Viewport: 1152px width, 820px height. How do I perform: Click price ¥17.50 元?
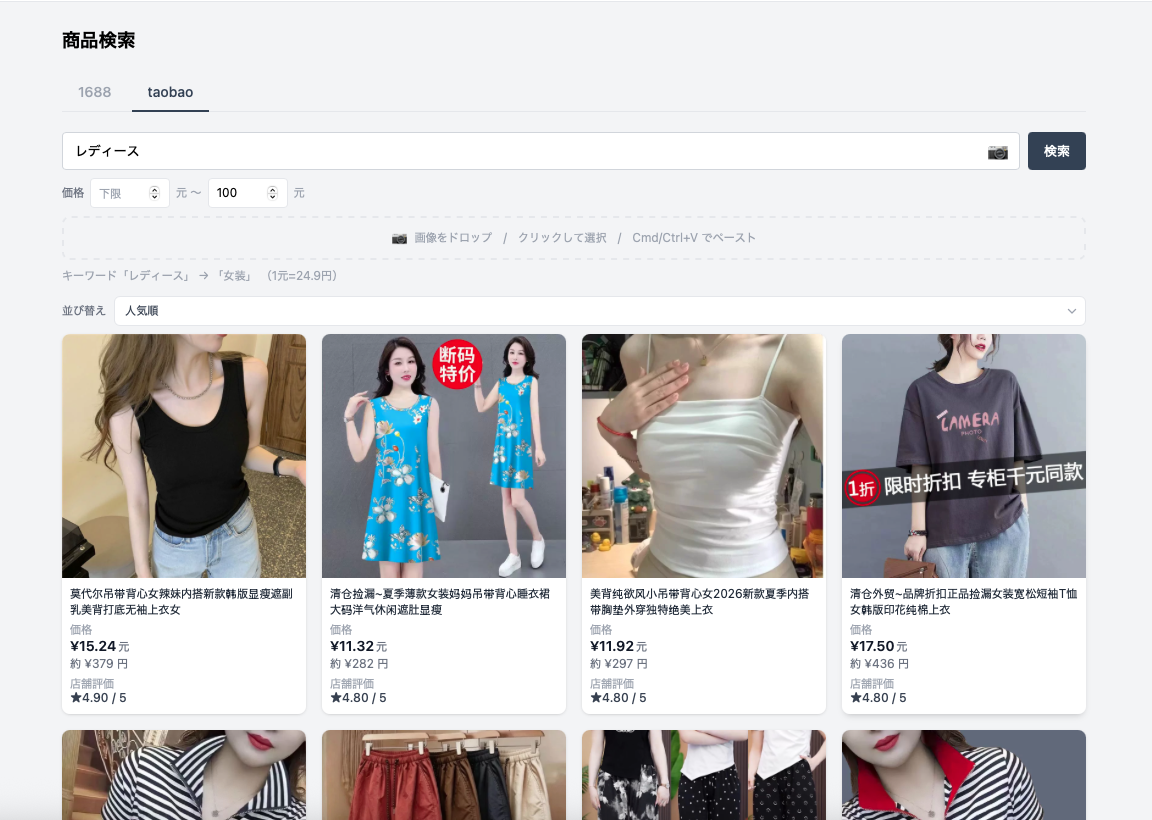click(x=879, y=647)
